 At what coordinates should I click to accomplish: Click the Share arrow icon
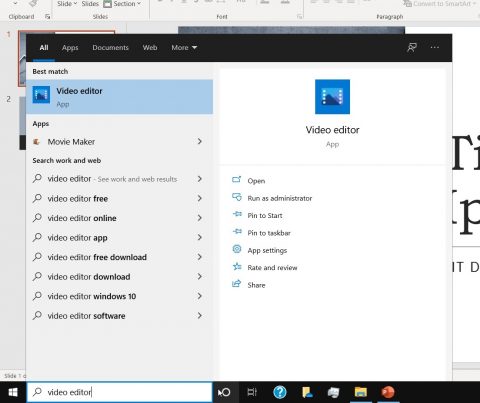coord(236,284)
